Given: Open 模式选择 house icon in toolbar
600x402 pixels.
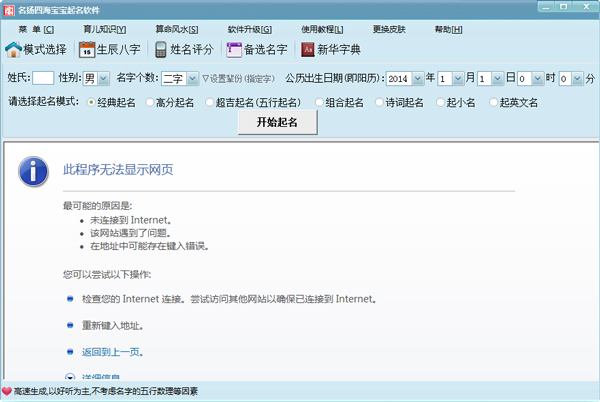Looking at the screenshot, I should [x=14, y=49].
